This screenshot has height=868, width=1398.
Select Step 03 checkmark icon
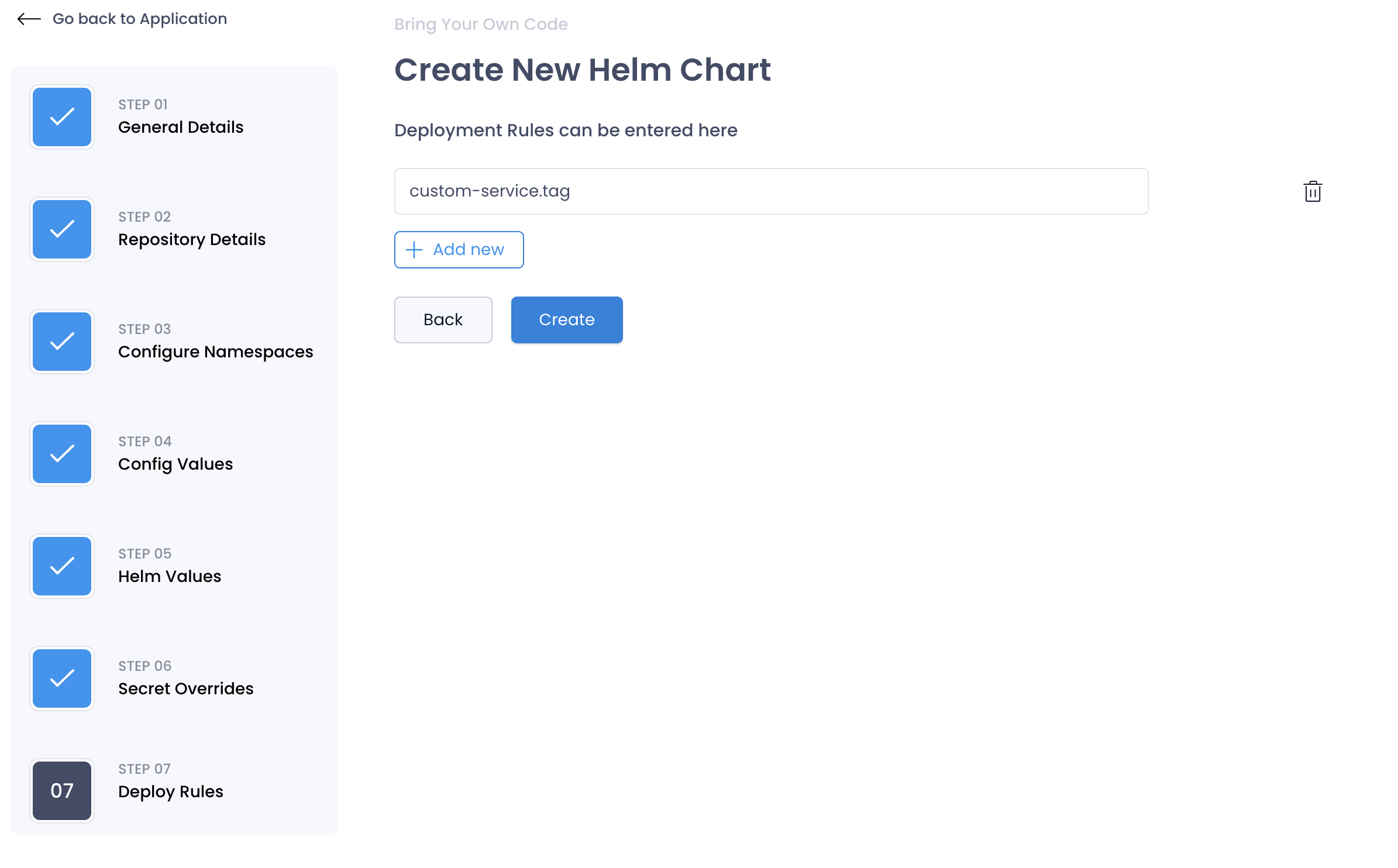(x=62, y=342)
